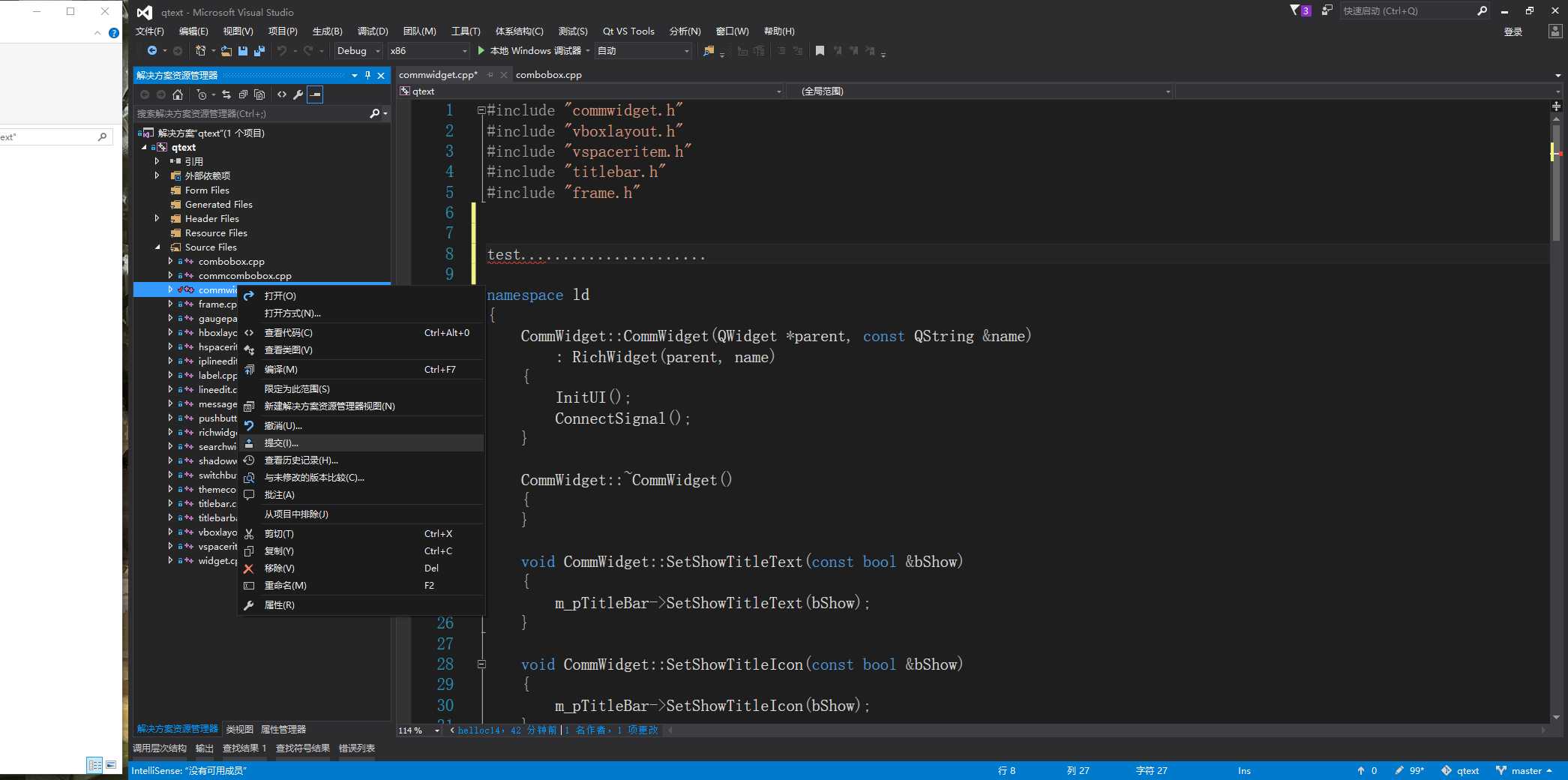
Task: Switch to 类视图 panel tab
Action: tap(239, 729)
